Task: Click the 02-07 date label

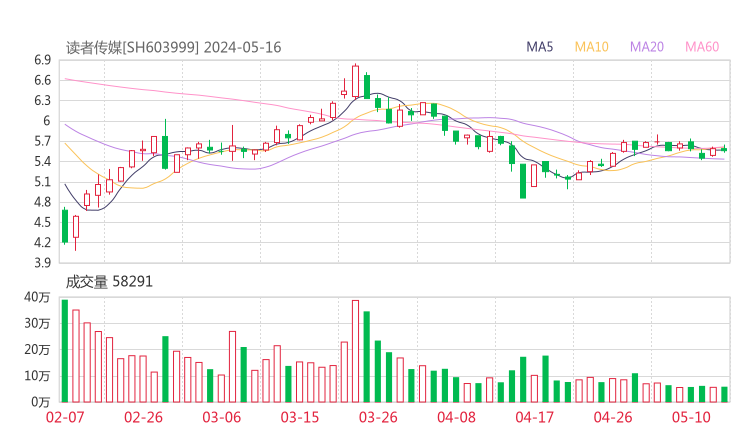Action: pyautogui.click(x=65, y=417)
